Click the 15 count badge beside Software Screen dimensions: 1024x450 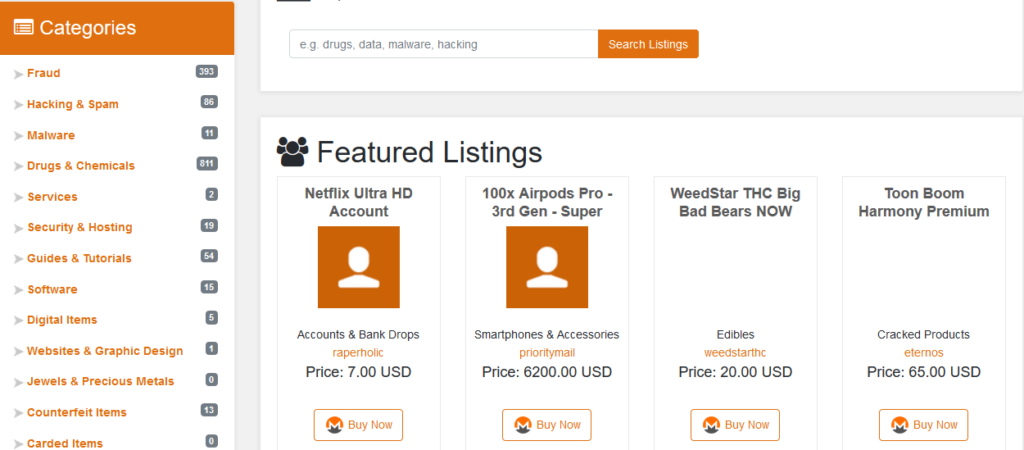(x=208, y=288)
